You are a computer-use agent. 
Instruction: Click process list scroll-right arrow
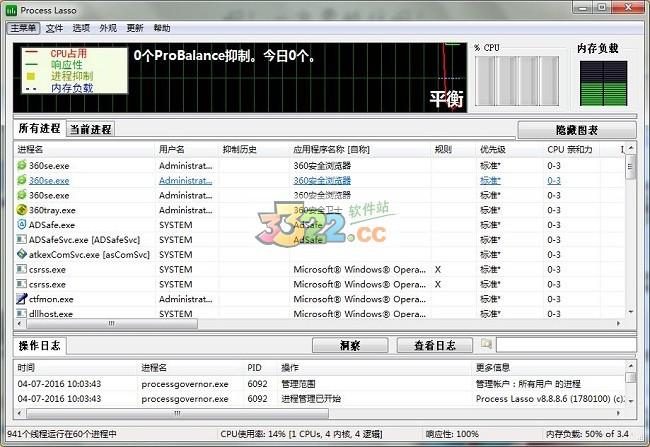[x=618, y=323]
